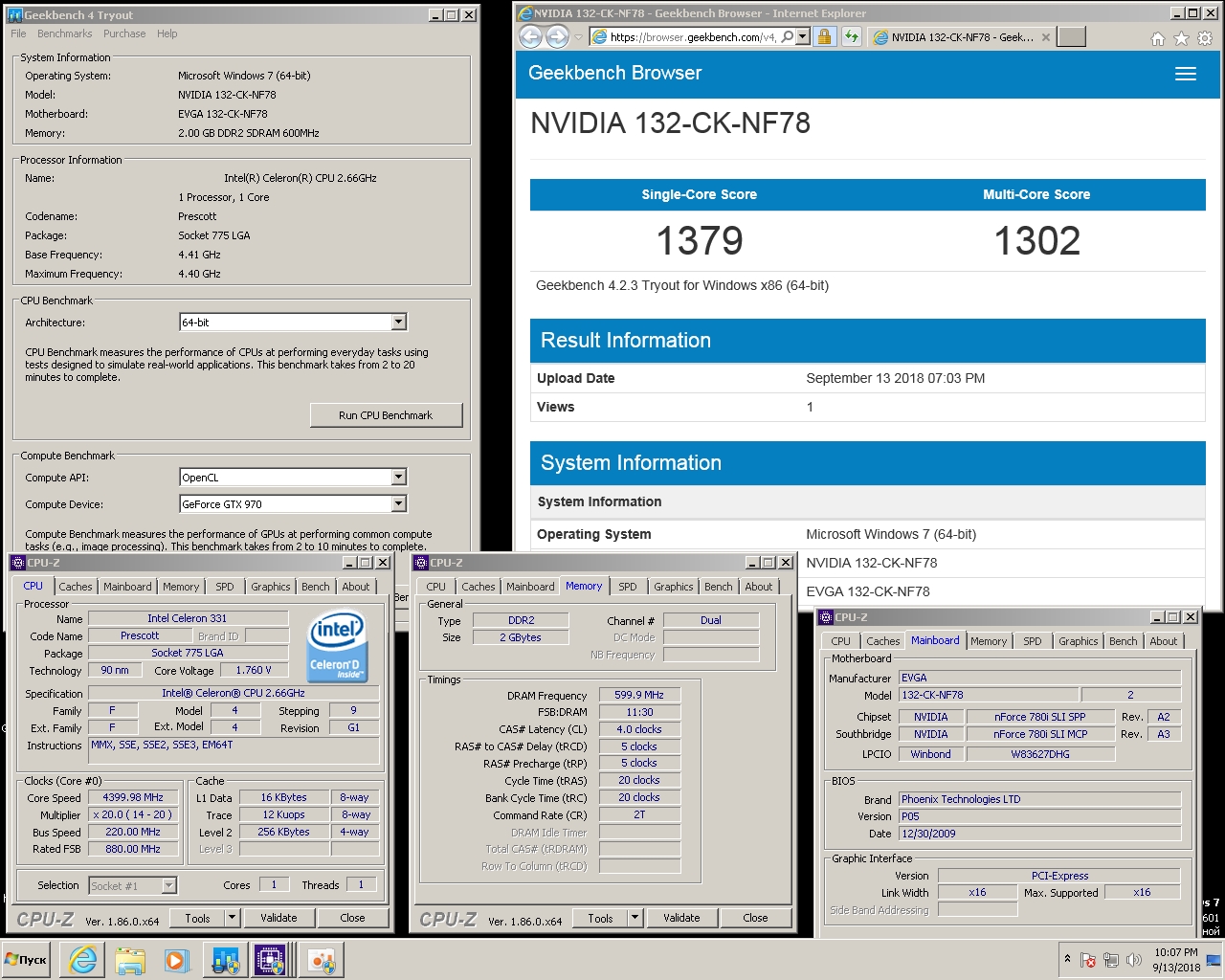Viewport: 1225px width, 980px height.
Task: Open Internet Explorer tools gear
Action: [x=1205, y=38]
